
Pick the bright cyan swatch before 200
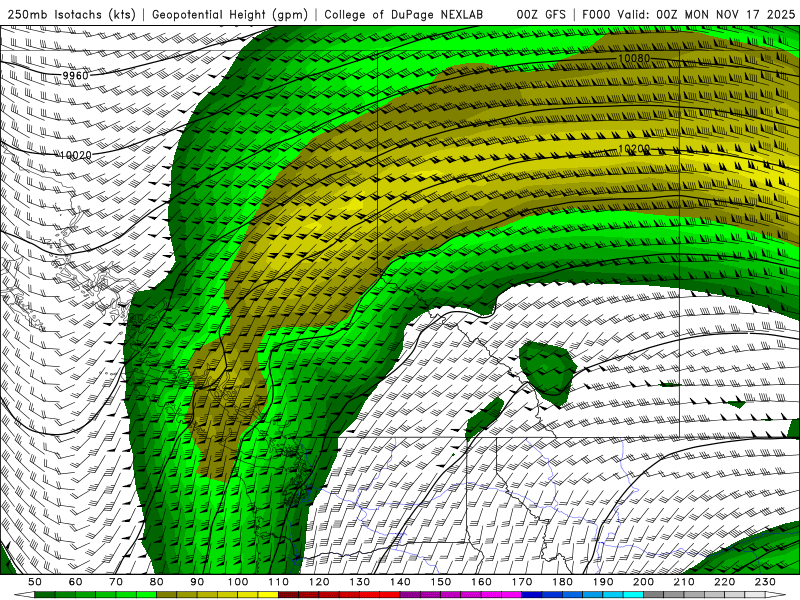point(634,595)
